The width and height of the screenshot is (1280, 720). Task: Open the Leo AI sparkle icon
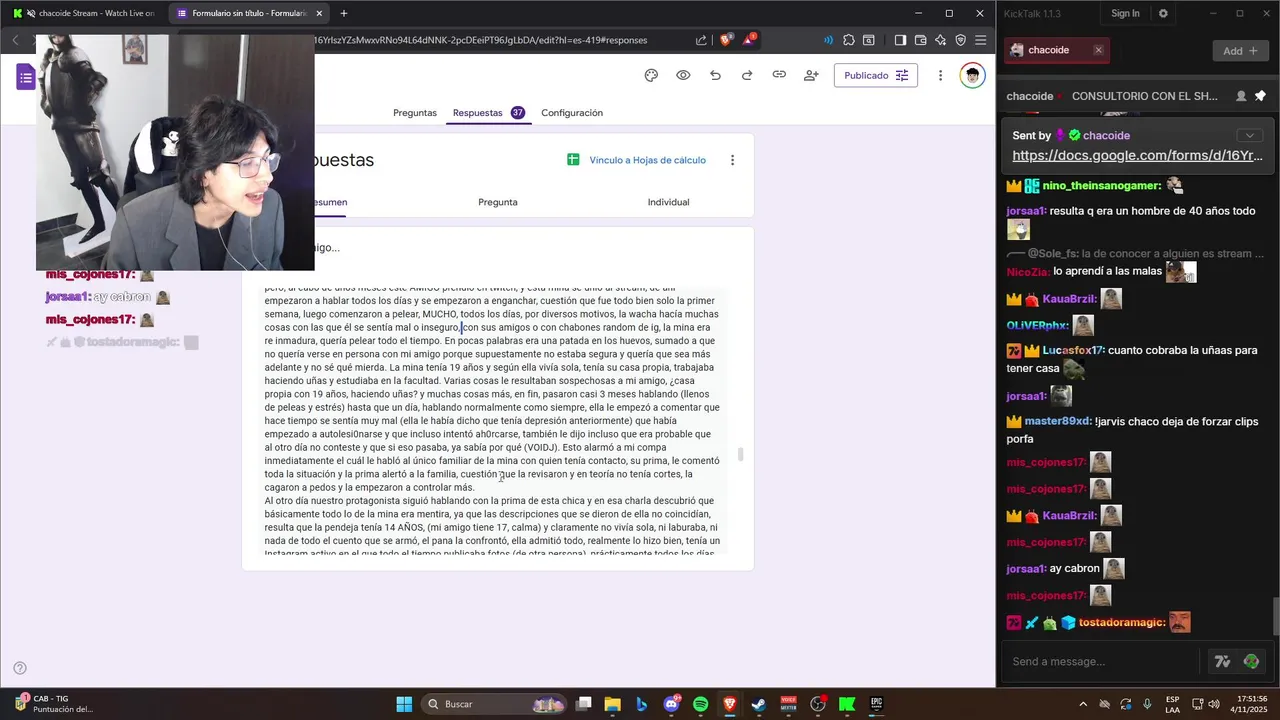[941, 40]
